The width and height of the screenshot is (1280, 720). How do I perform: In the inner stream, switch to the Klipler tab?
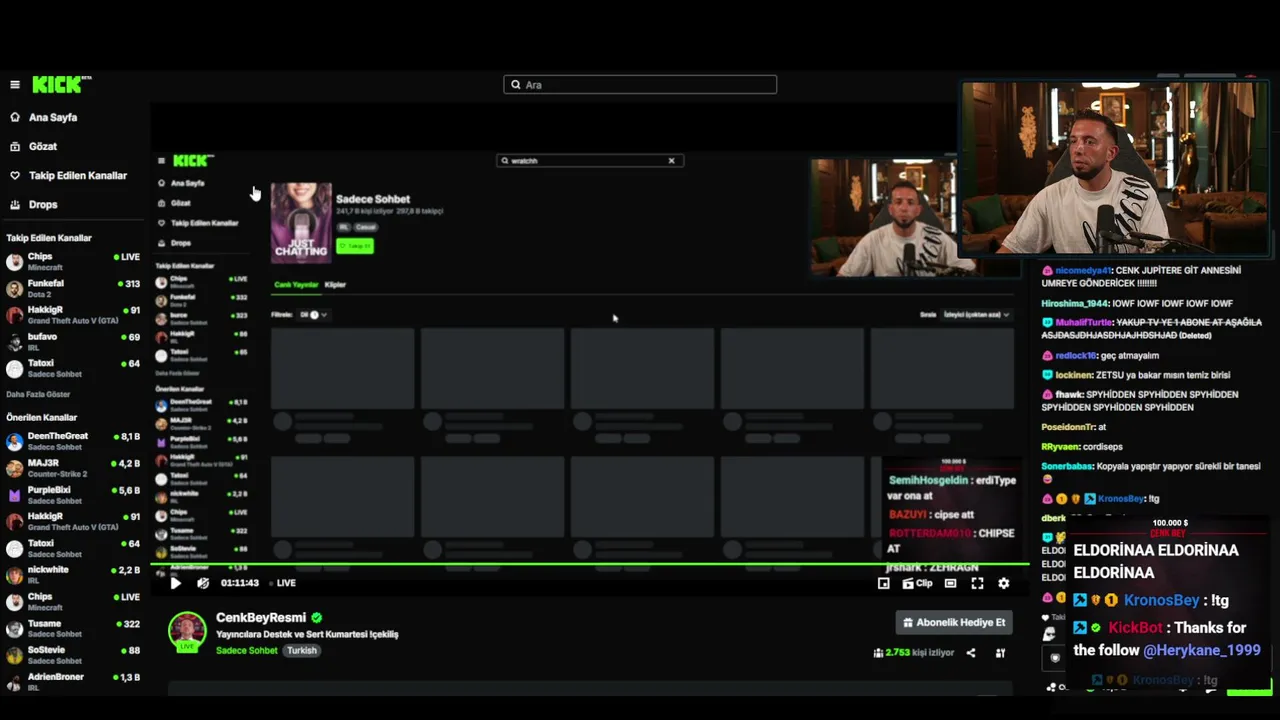point(335,285)
